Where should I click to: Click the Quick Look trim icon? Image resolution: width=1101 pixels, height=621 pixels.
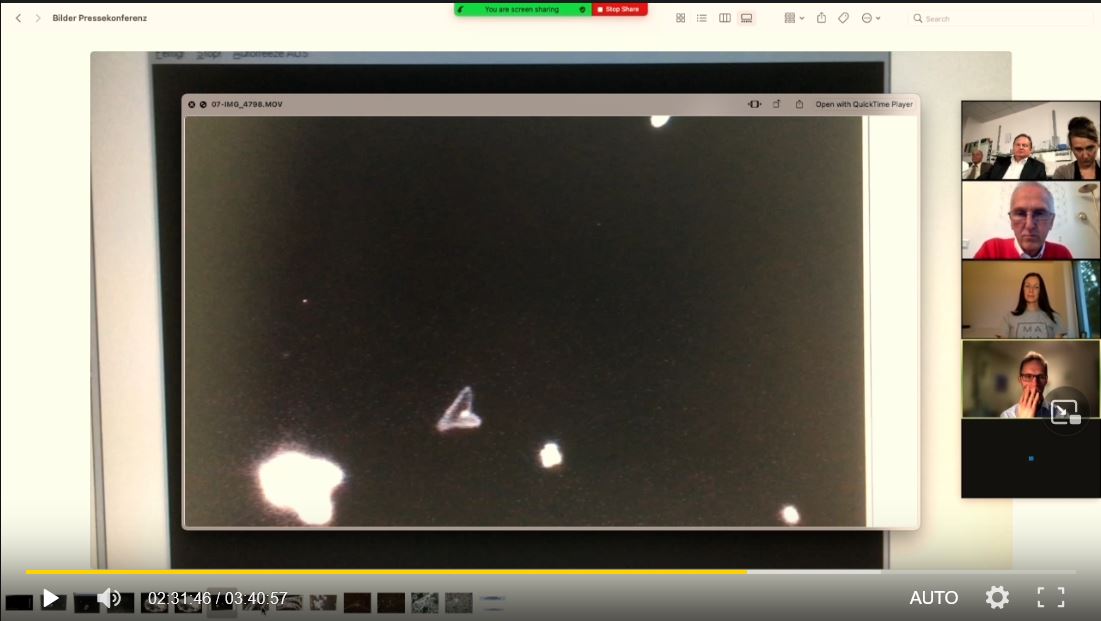point(754,104)
